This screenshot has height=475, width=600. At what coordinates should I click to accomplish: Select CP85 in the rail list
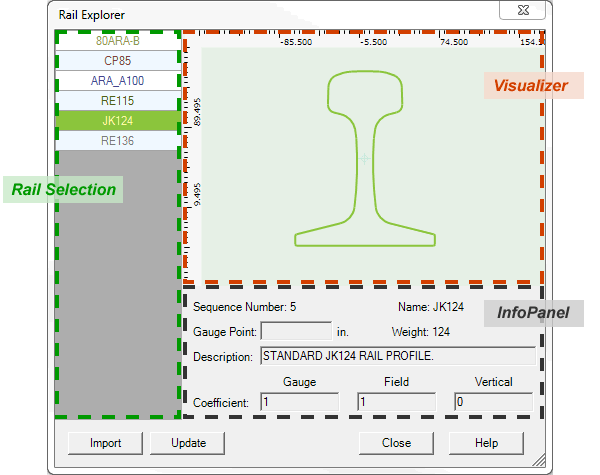pyautogui.click(x=117, y=61)
